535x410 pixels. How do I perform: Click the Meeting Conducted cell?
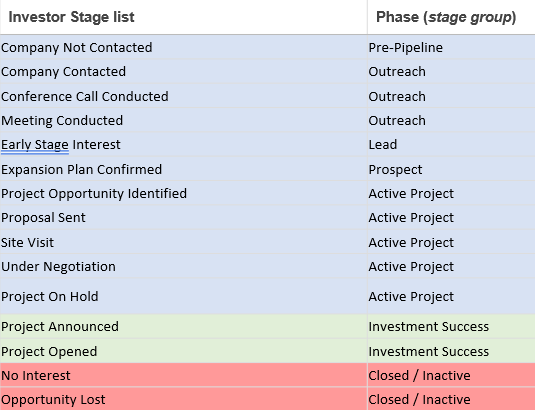coord(184,120)
